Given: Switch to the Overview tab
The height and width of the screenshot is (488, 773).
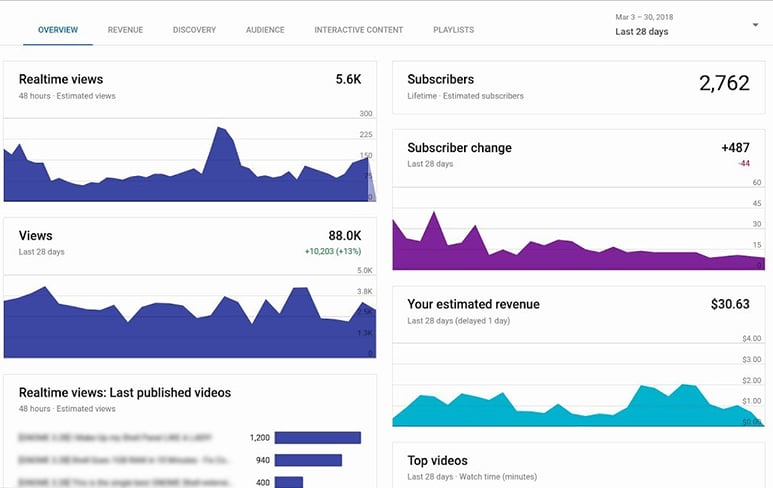Looking at the screenshot, I should coord(58,30).
